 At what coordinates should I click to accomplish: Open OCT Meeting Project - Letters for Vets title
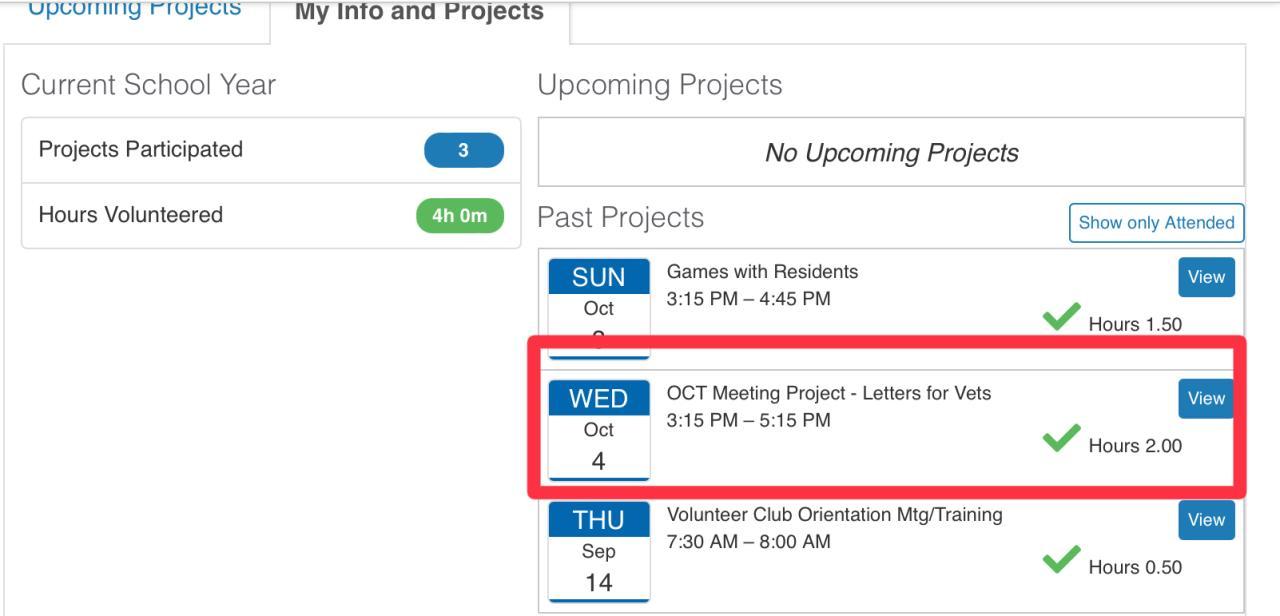point(828,393)
